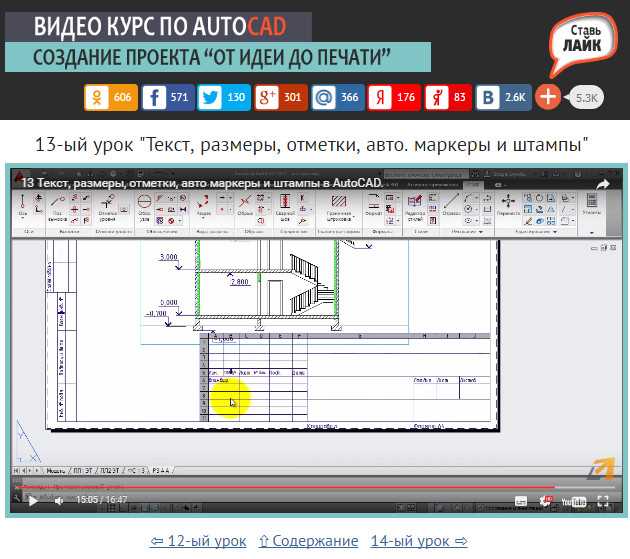Viewport: 630px width, 559px height.
Task: Expand more share options with orange plus
Action: point(548,97)
